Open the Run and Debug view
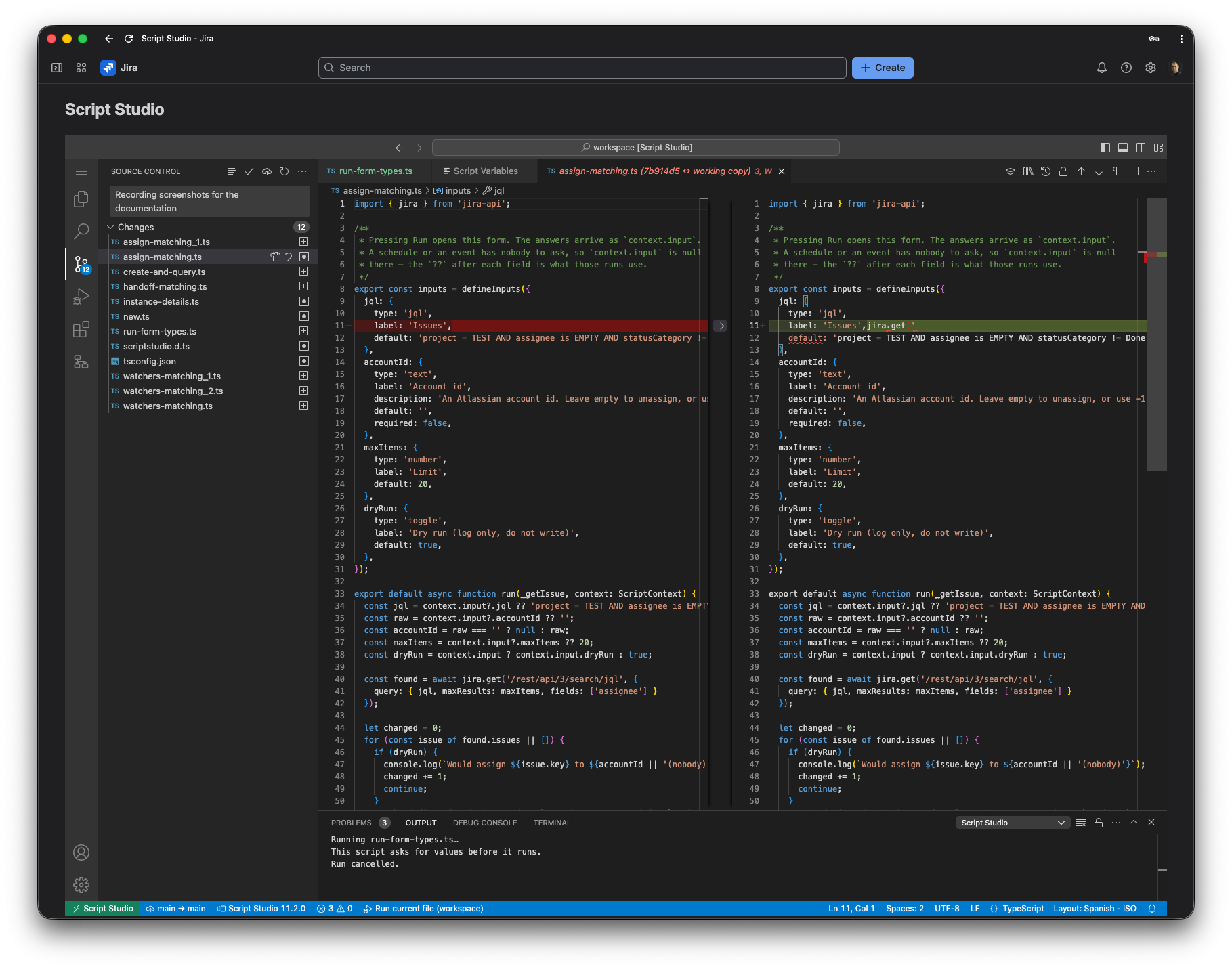 coord(81,297)
